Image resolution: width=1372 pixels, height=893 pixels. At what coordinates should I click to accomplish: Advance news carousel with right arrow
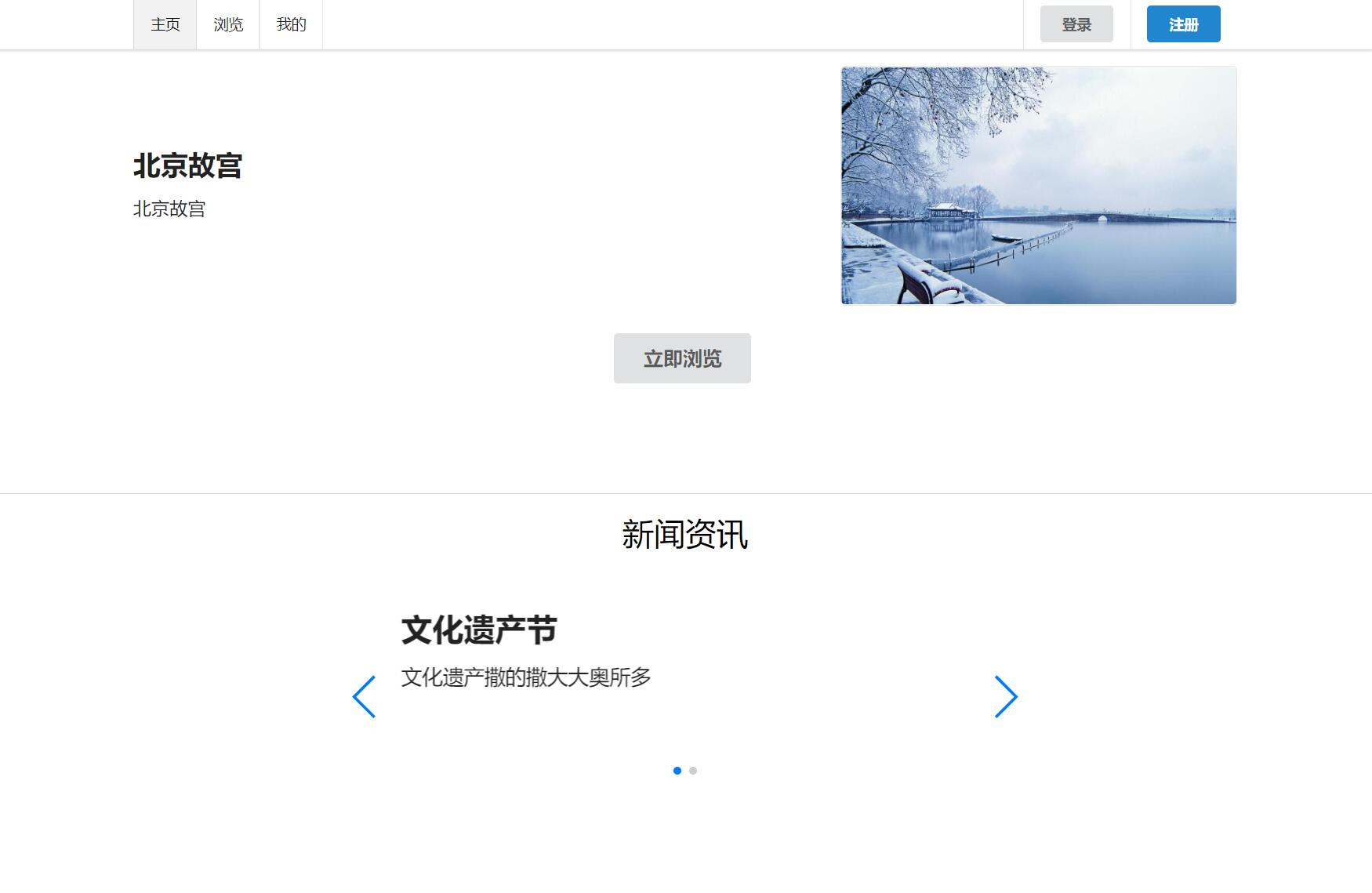point(1006,696)
